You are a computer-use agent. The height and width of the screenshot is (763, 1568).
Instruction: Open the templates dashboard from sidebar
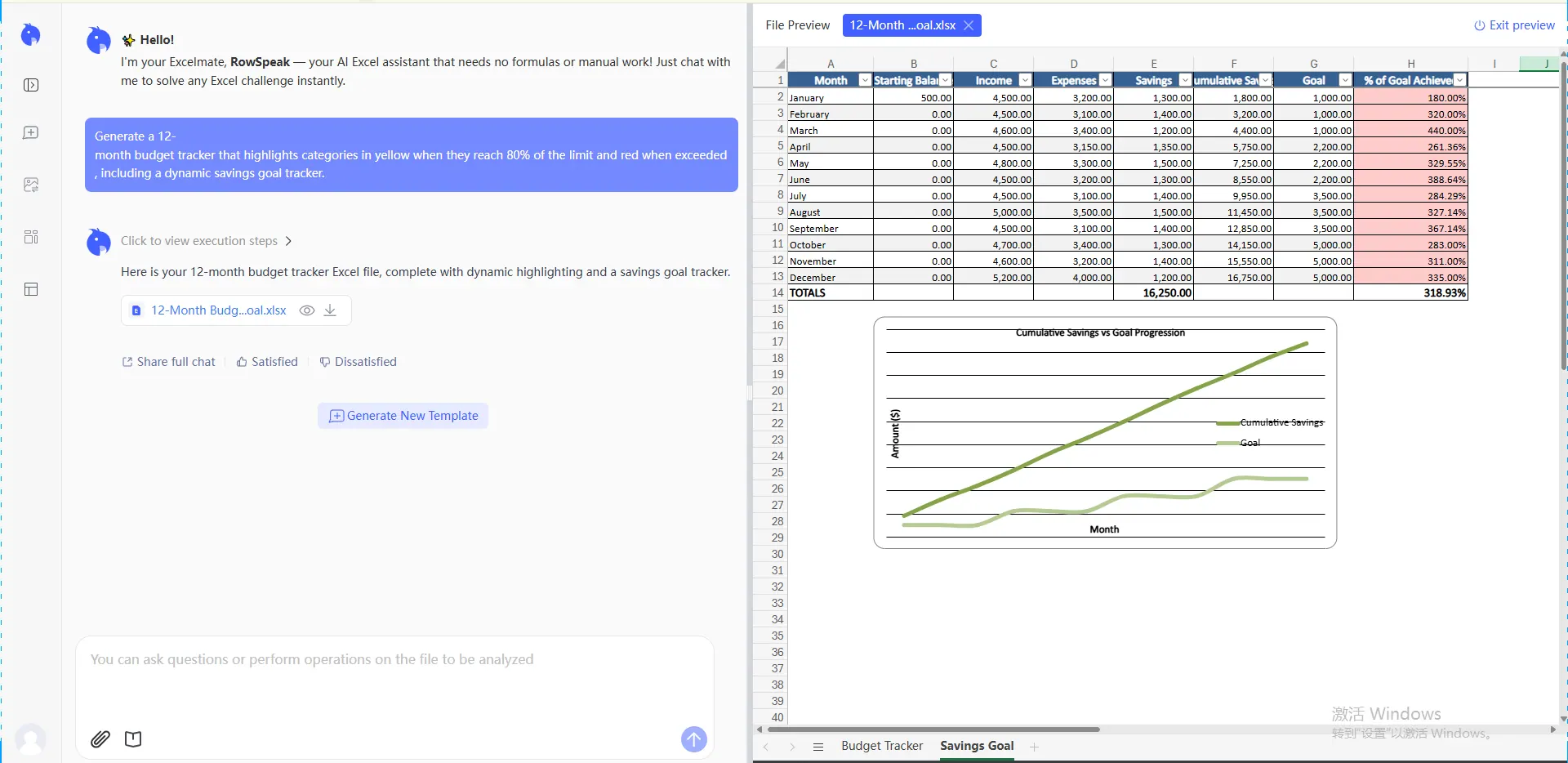(31, 237)
